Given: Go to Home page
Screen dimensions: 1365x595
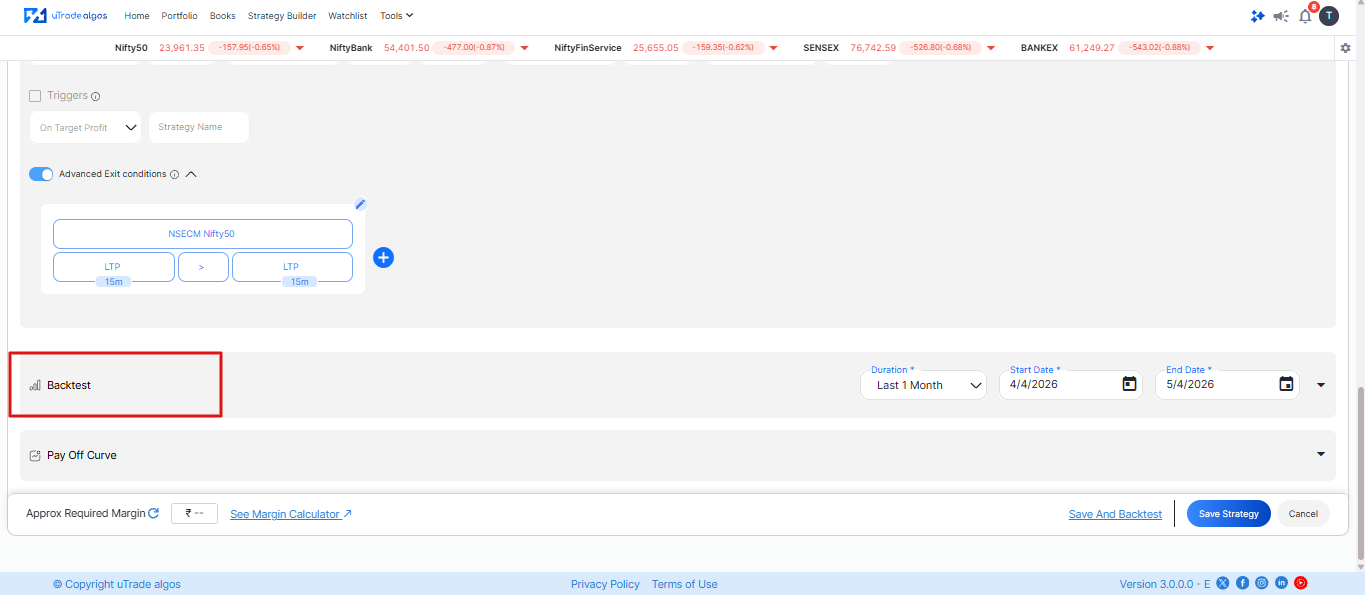Looking at the screenshot, I should tap(137, 16).
